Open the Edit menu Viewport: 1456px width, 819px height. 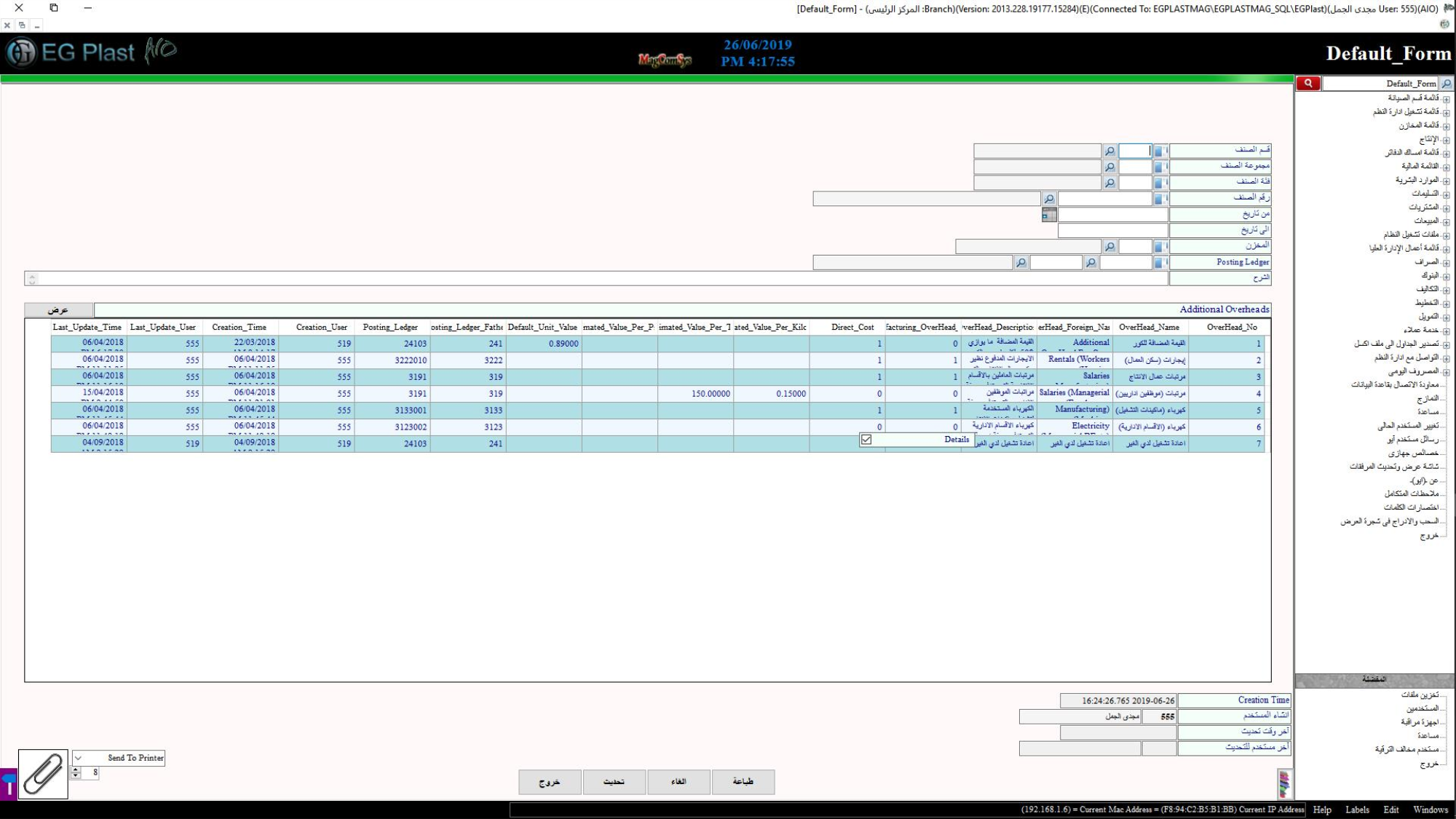point(1391,810)
